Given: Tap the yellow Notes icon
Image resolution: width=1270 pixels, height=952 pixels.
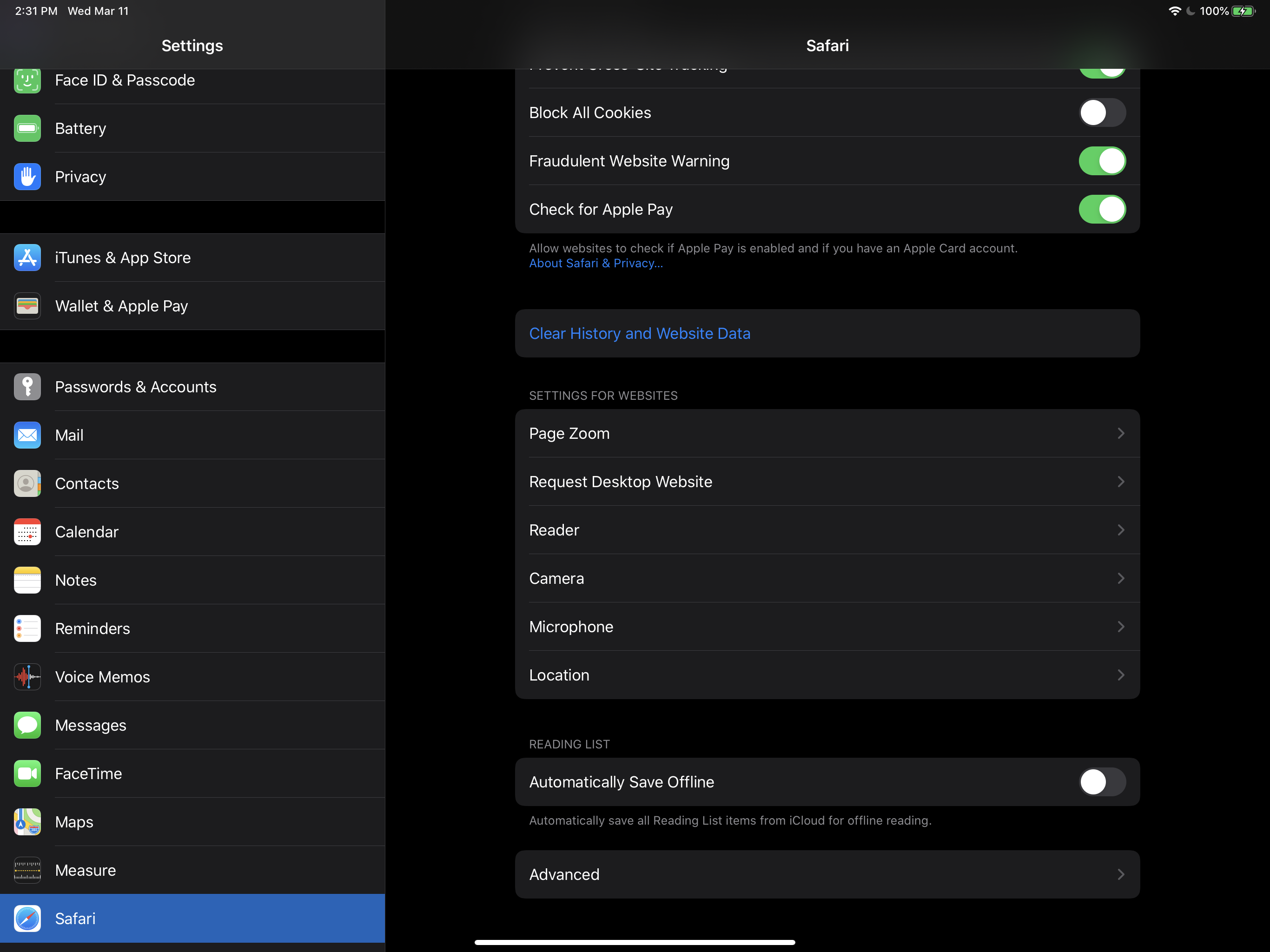Looking at the screenshot, I should (27, 580).
